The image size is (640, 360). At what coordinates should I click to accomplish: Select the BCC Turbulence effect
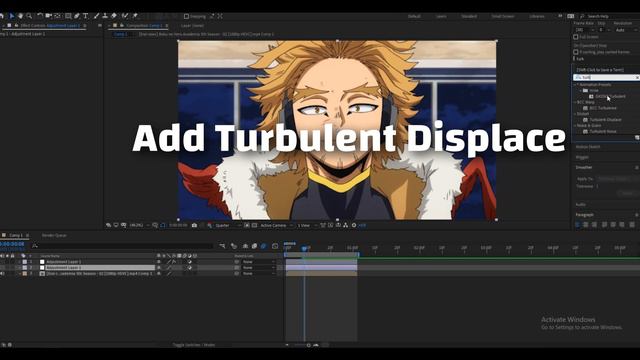[x=602, y=108]
